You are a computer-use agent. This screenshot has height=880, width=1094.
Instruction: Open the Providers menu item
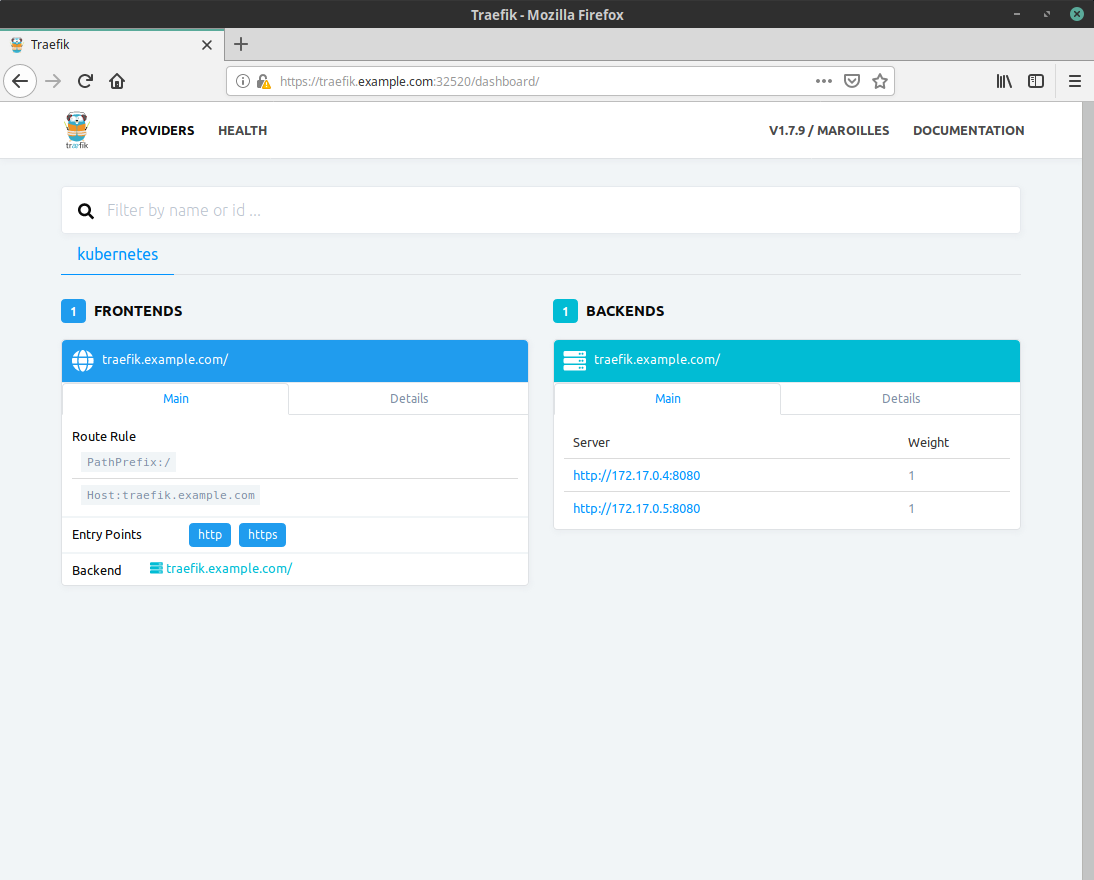158,130
